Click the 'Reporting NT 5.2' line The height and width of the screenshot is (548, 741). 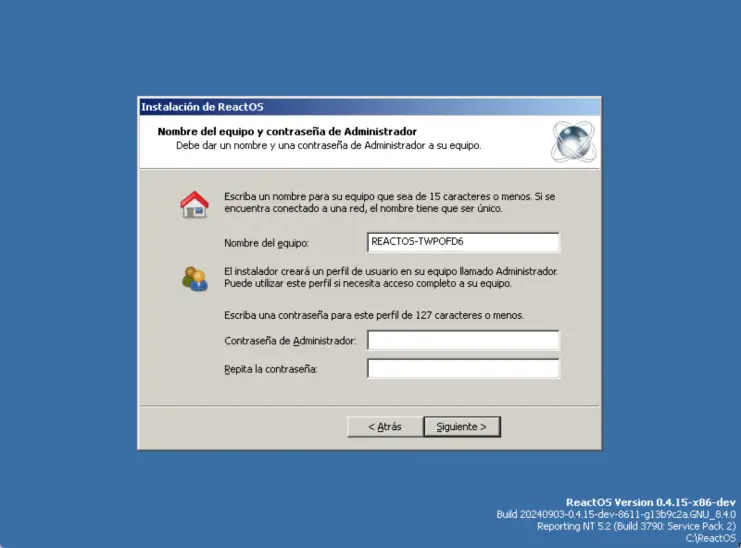636,526
